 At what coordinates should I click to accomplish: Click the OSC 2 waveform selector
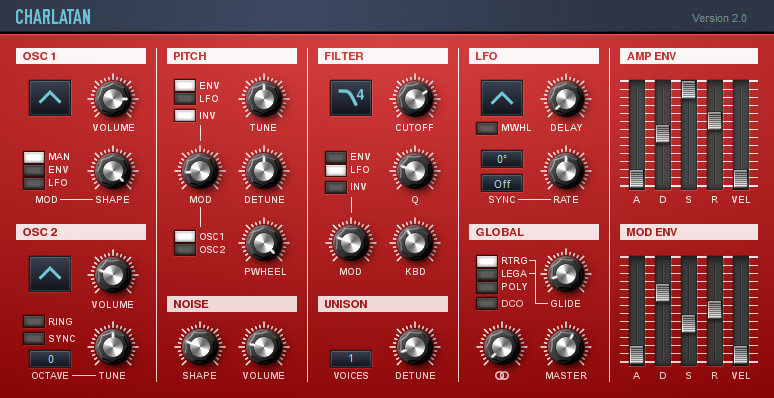point(50,274)
